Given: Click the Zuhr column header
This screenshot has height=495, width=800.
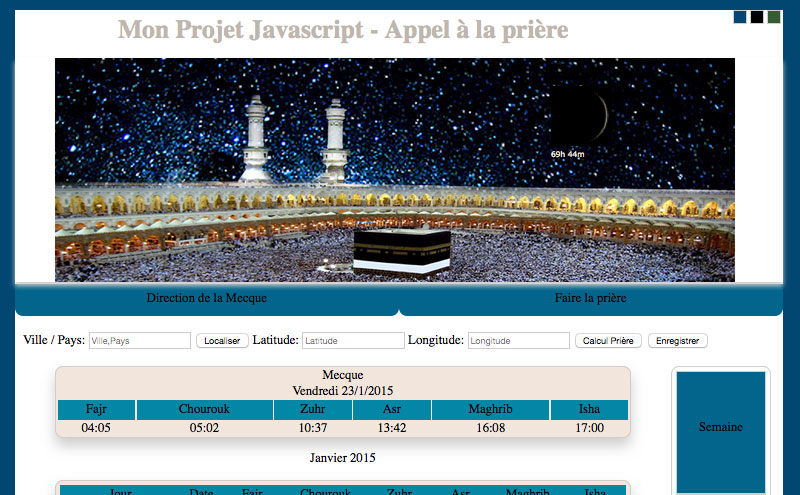Looking at the screenshot, I should [313, 410].
